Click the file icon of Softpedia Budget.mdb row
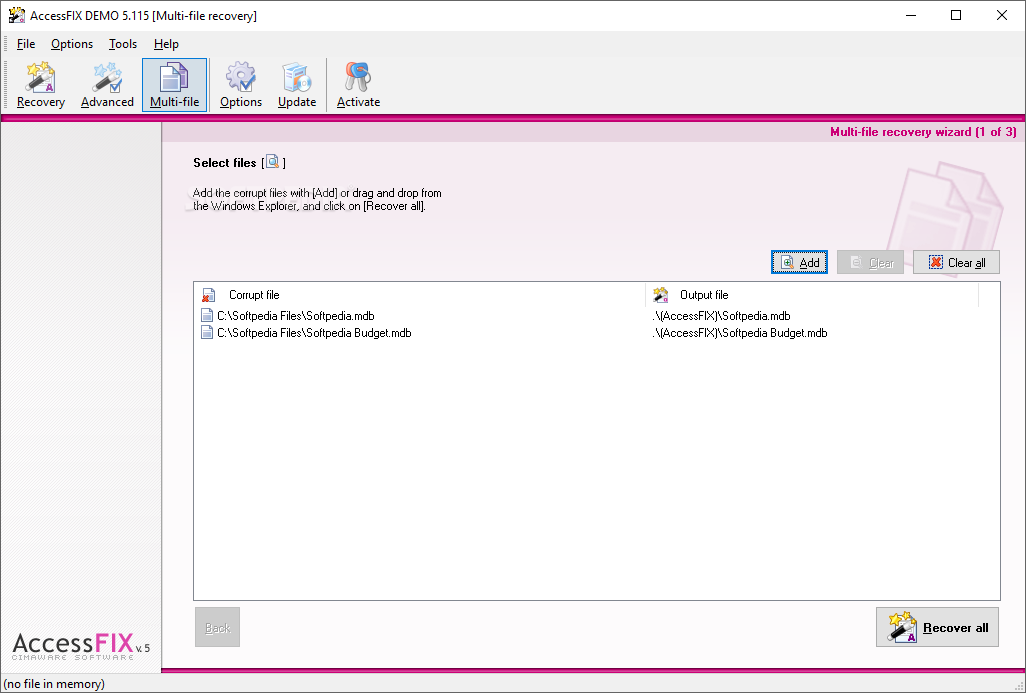 coord(207,332)
